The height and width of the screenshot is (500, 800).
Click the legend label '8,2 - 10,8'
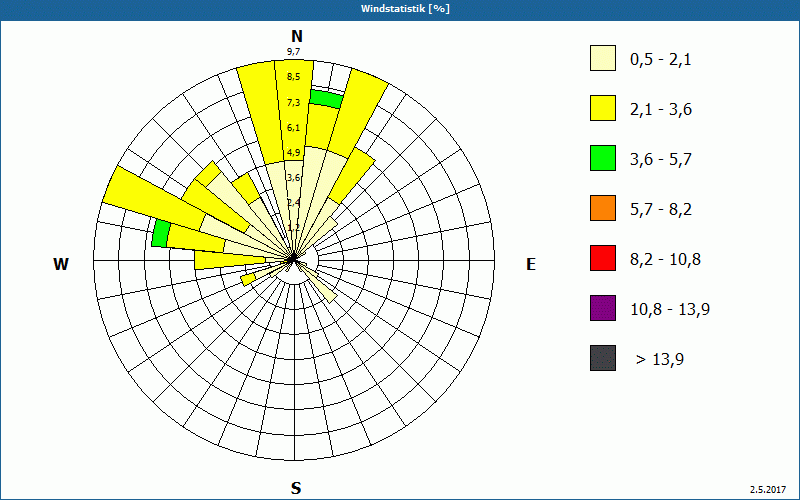pyautogui.click(x=665, y=260)
